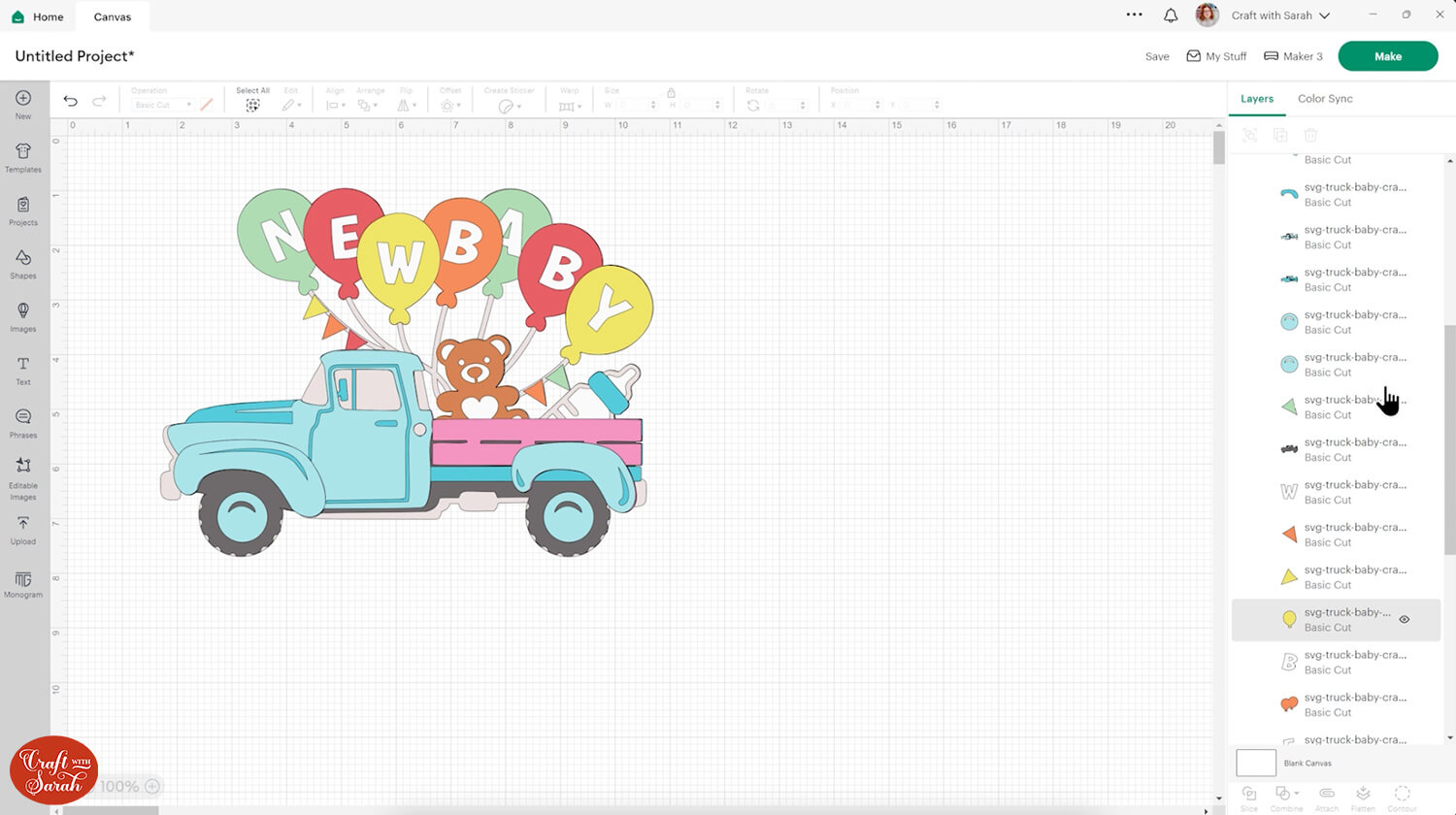This screenshot has height=815, width=1456.
Task: Click the Attach tool
Action: point(1326,798)
